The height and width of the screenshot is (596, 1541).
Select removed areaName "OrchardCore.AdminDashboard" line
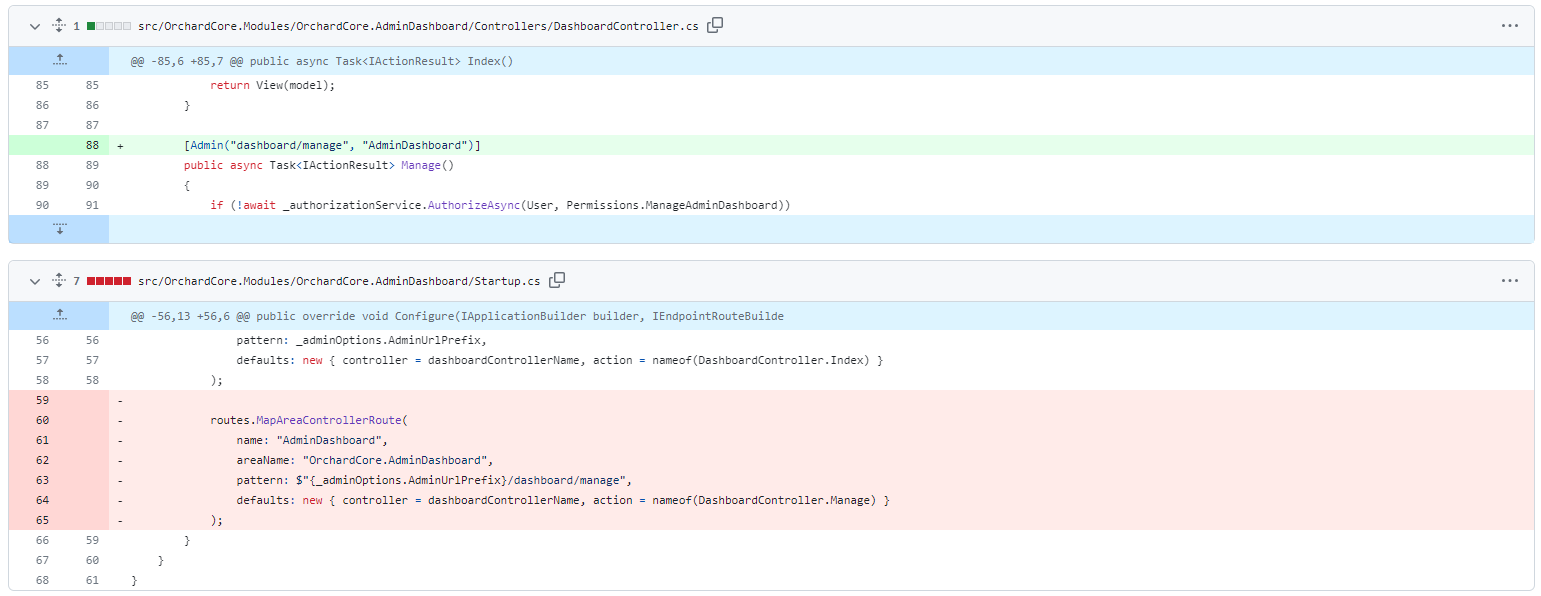(x=821, y=460)
